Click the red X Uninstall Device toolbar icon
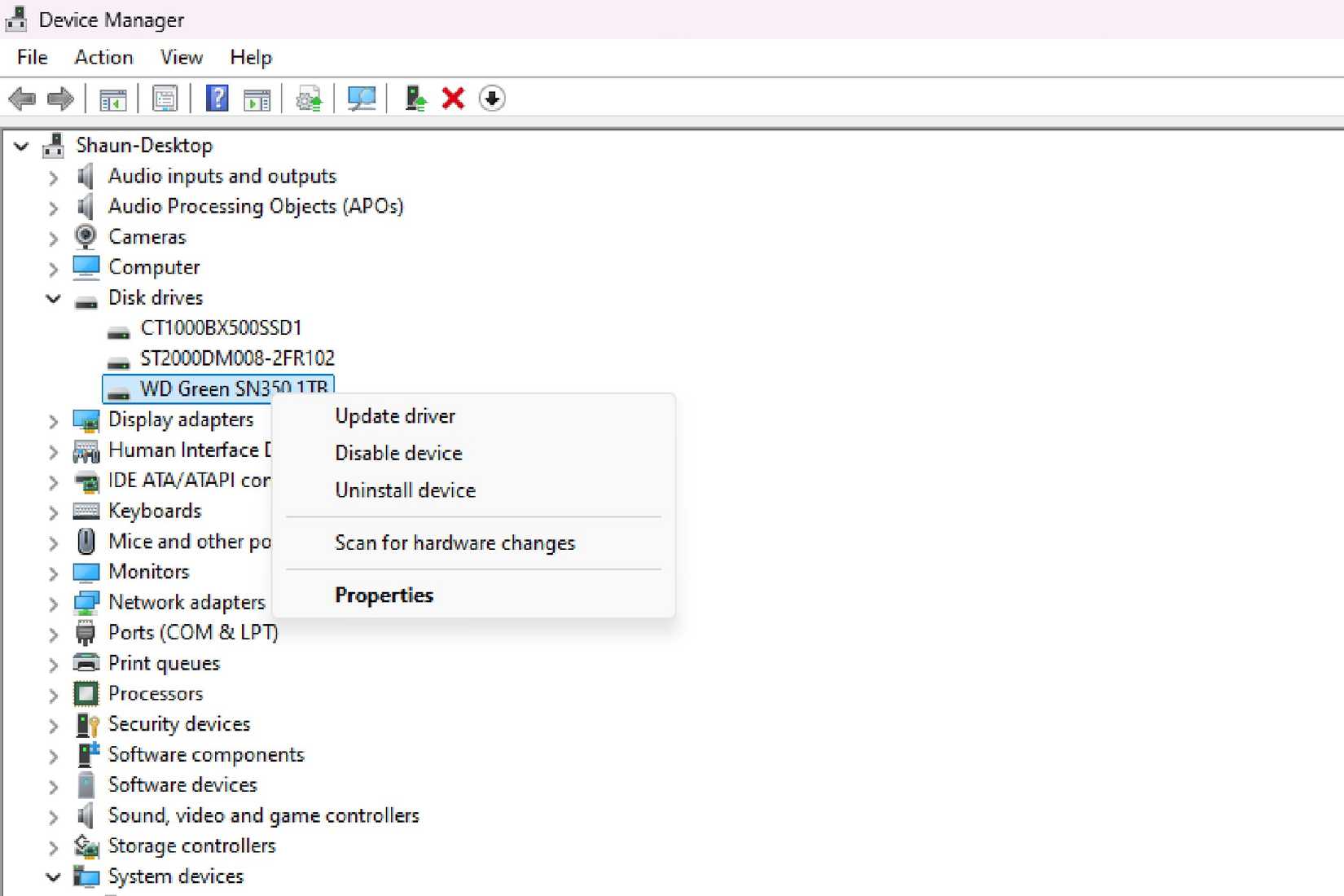This screenshot has height=896, width=1344. click(x=452, y=98)
